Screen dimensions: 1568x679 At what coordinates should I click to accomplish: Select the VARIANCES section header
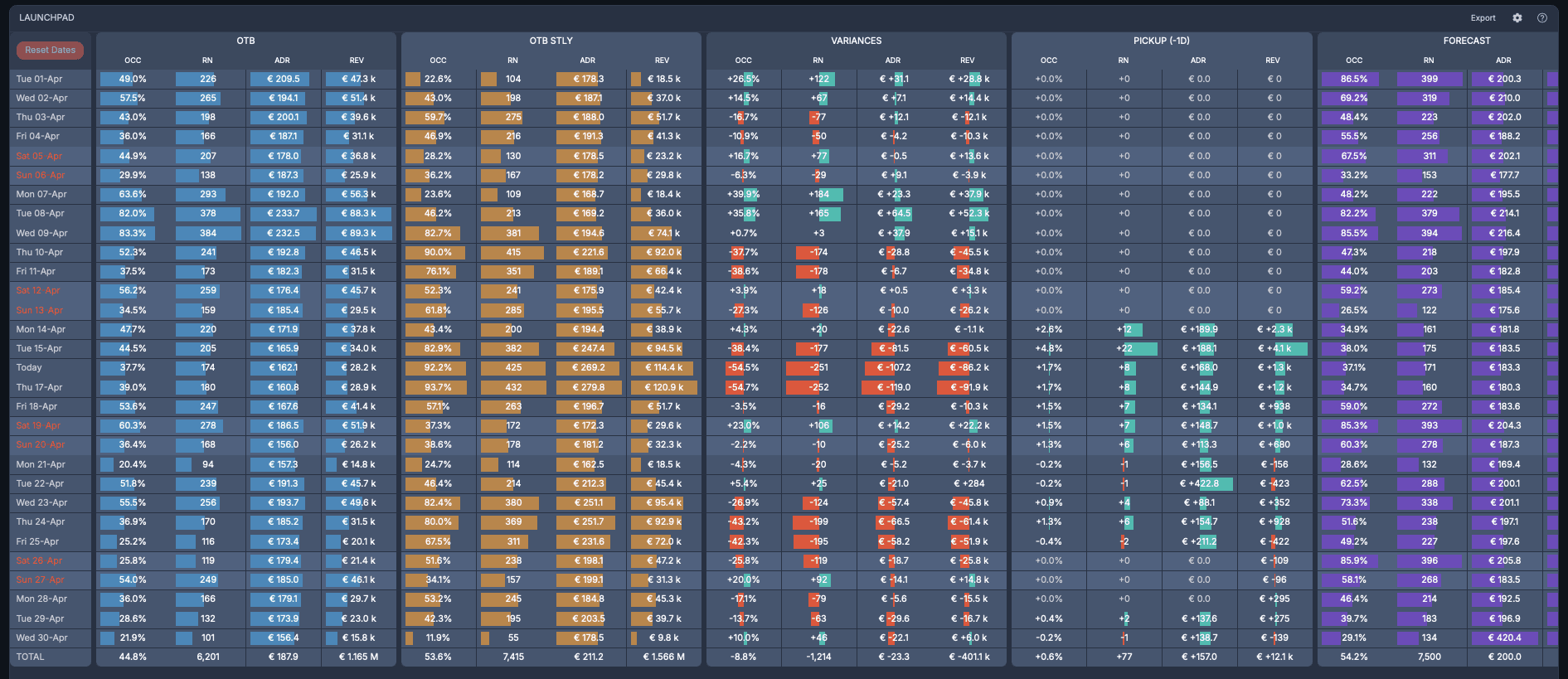857,41
